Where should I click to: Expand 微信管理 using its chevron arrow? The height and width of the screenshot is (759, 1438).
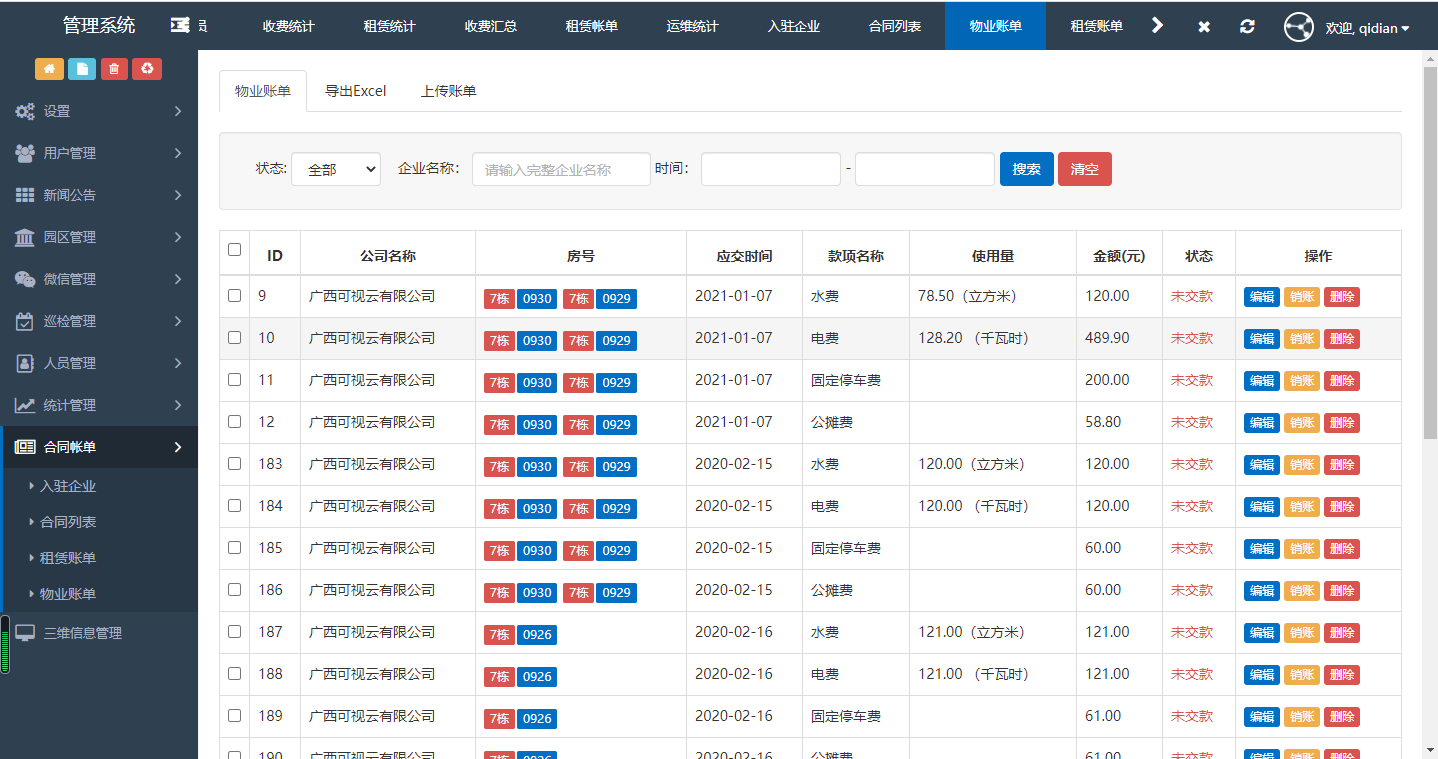pos(178,279)
